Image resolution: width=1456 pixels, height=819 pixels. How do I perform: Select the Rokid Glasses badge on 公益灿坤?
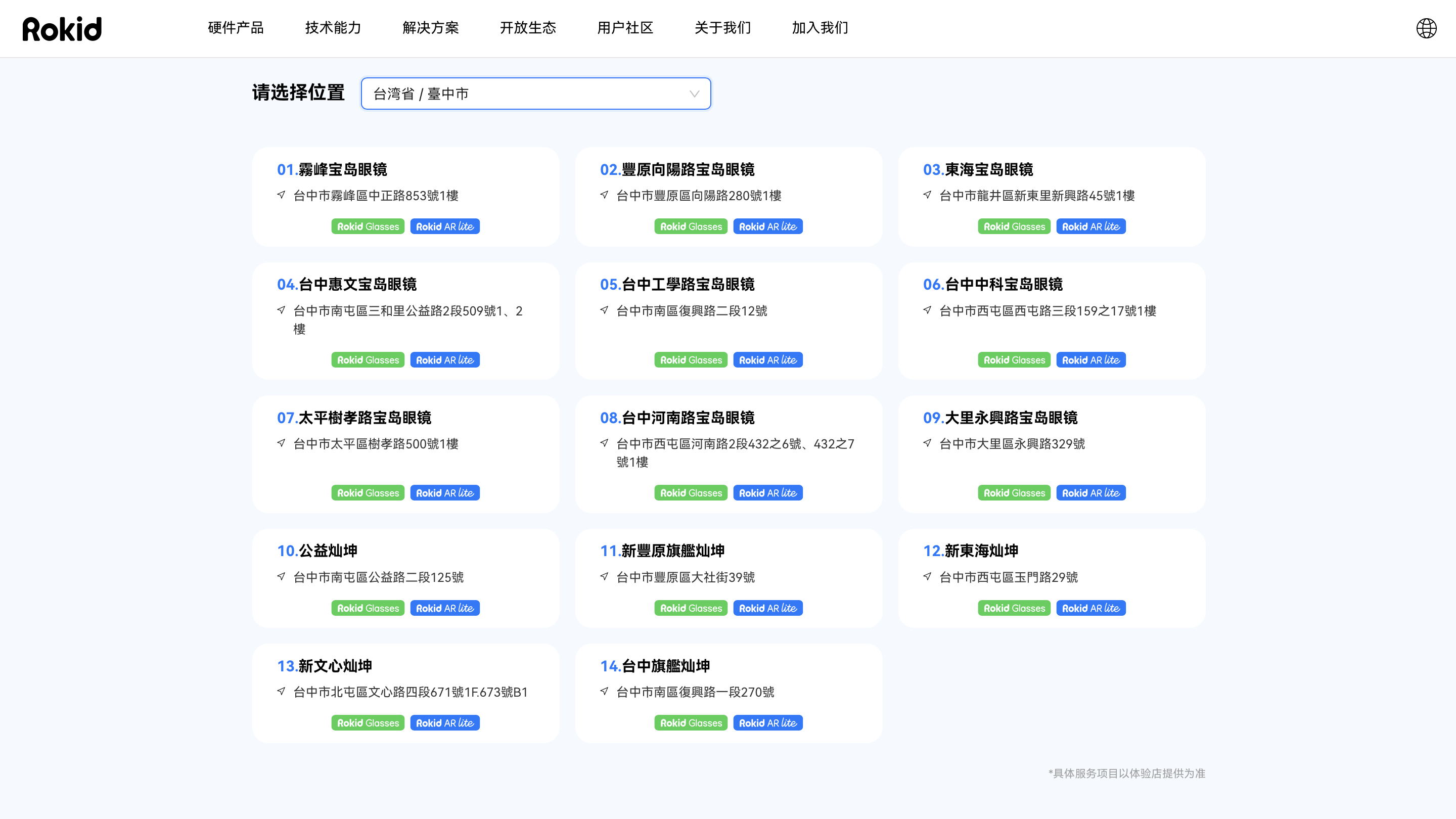pyautogui.click(x=368, y=608)
